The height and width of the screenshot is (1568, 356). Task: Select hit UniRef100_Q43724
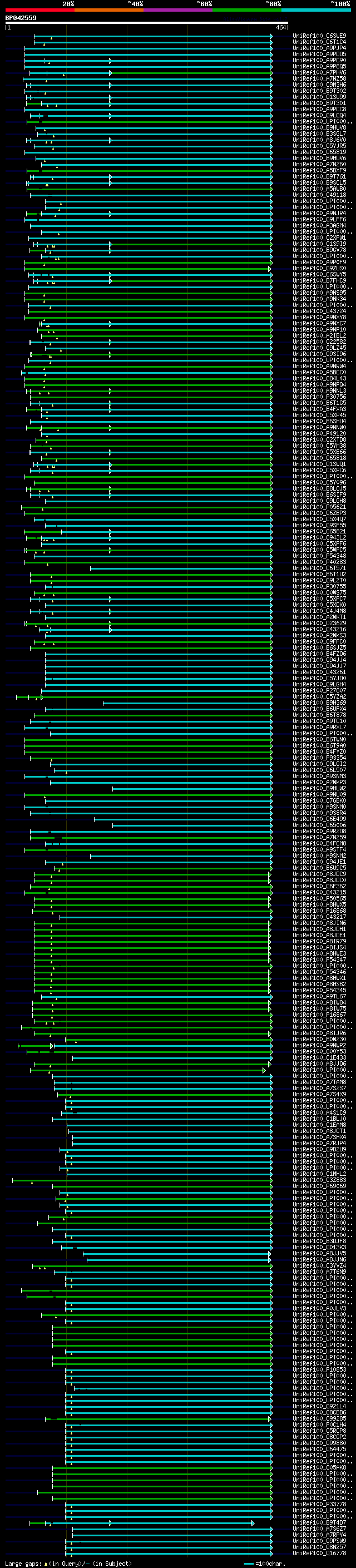pos(319,311)
